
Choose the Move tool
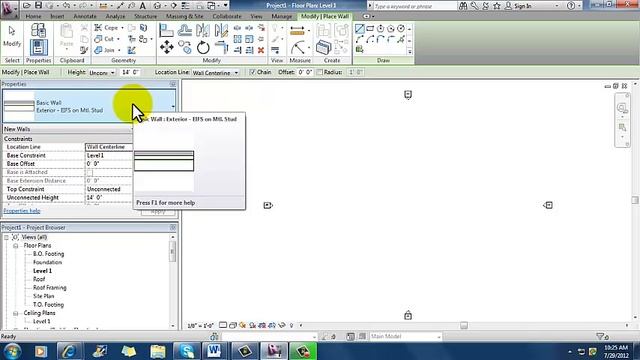click(x=167, y=47)
